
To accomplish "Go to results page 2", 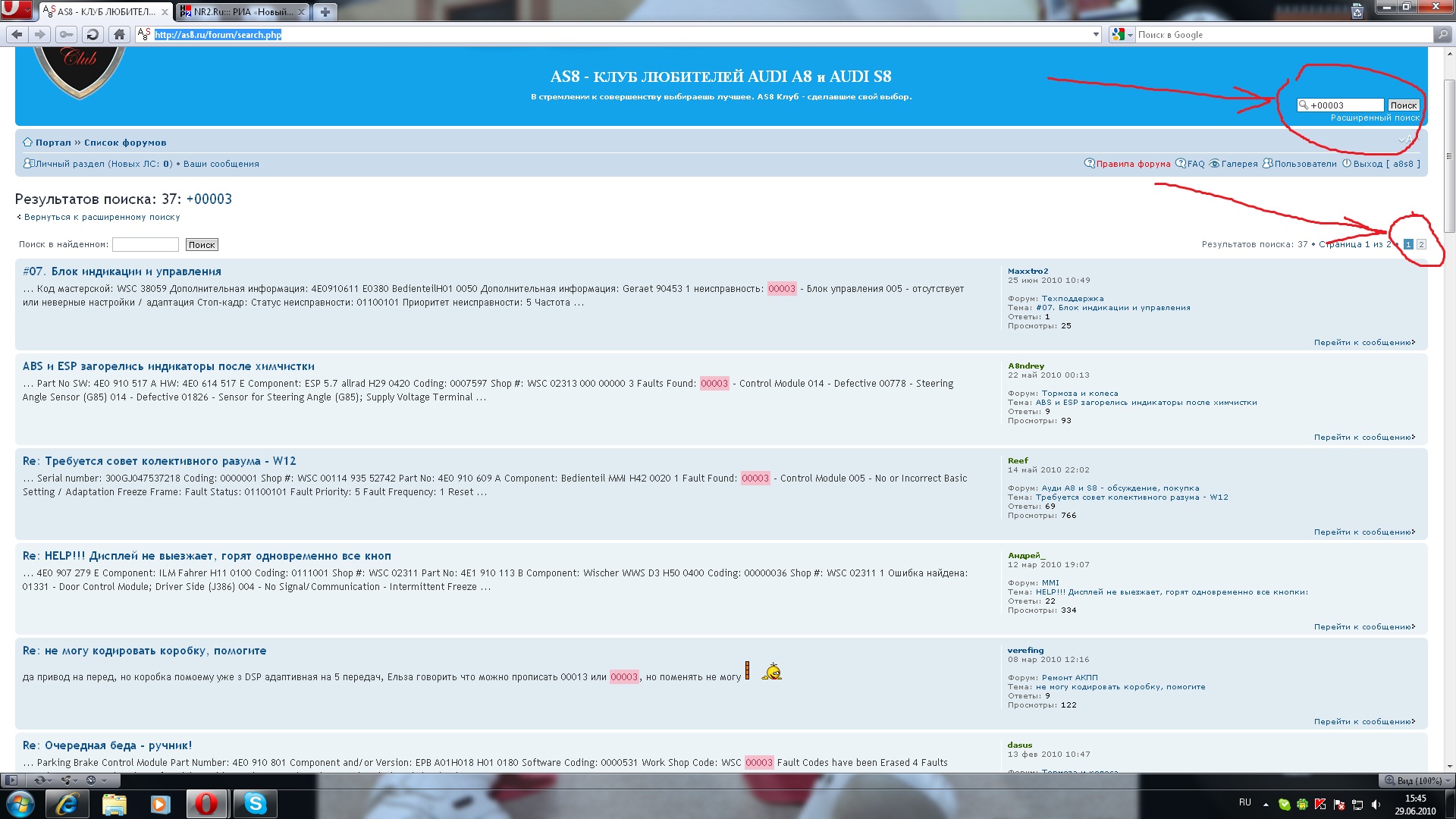I will coord(1421,244).
